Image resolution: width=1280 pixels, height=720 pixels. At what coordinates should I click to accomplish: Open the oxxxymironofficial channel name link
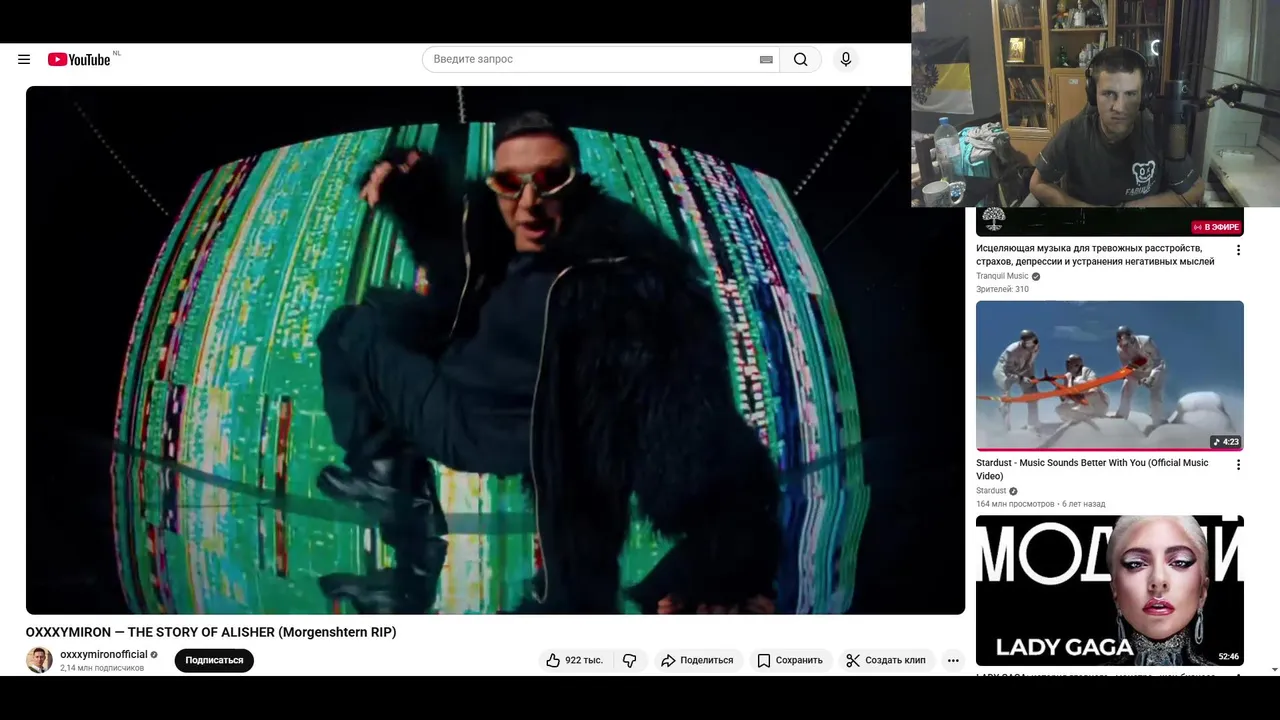[x=103, y=654]
